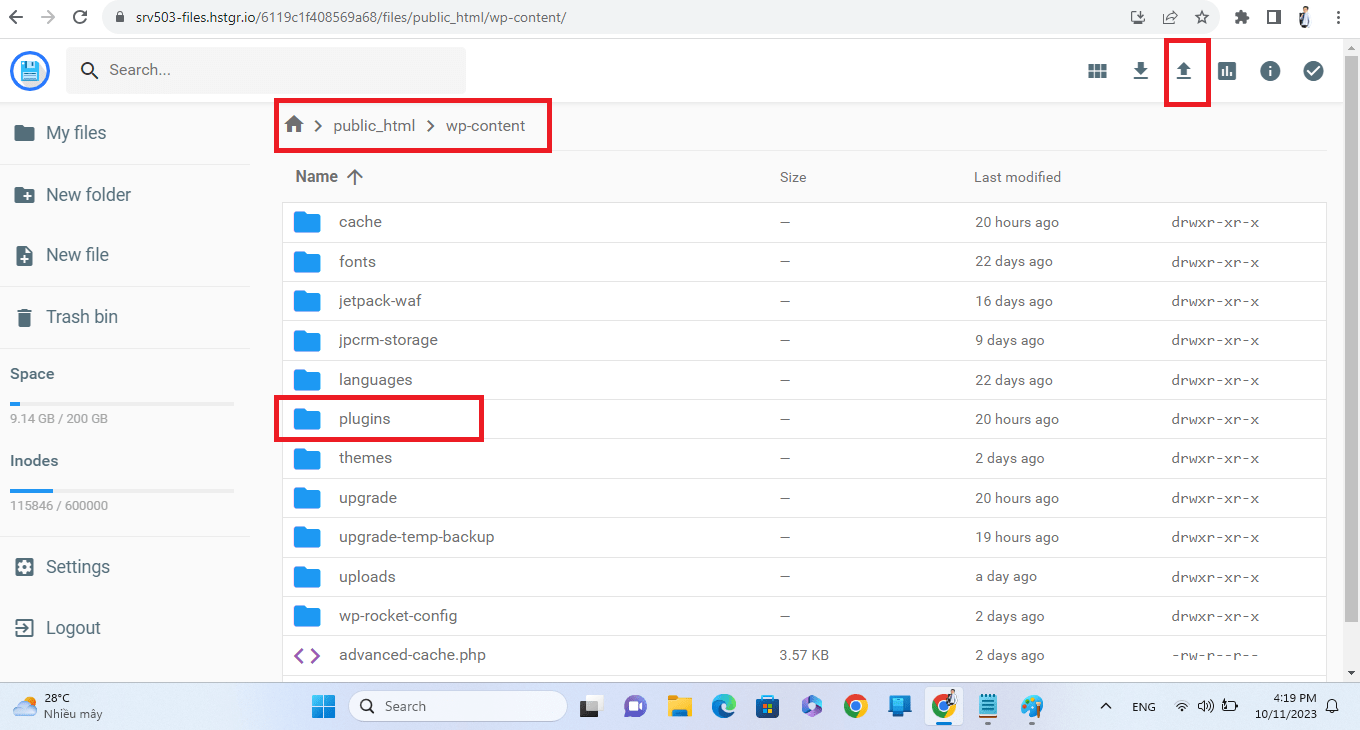Click the home icon in the breadcrumb
The height and width of the screenshot is (730, 1360).
tap(294, 125)
